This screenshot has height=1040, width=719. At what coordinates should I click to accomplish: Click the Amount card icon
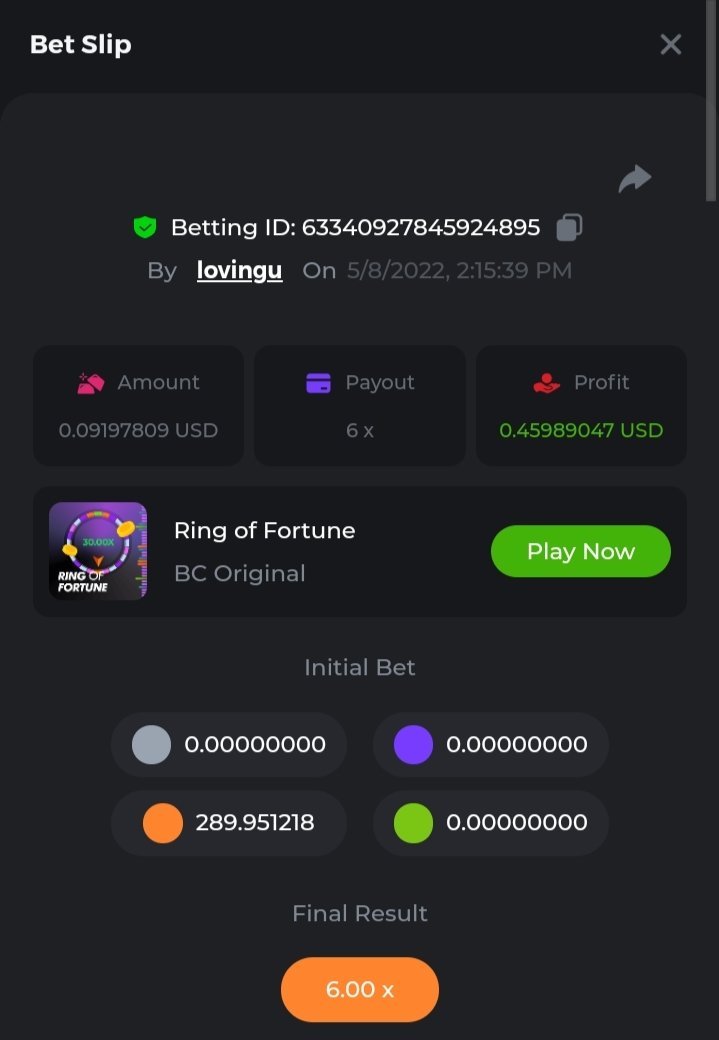tap(91, 382)
